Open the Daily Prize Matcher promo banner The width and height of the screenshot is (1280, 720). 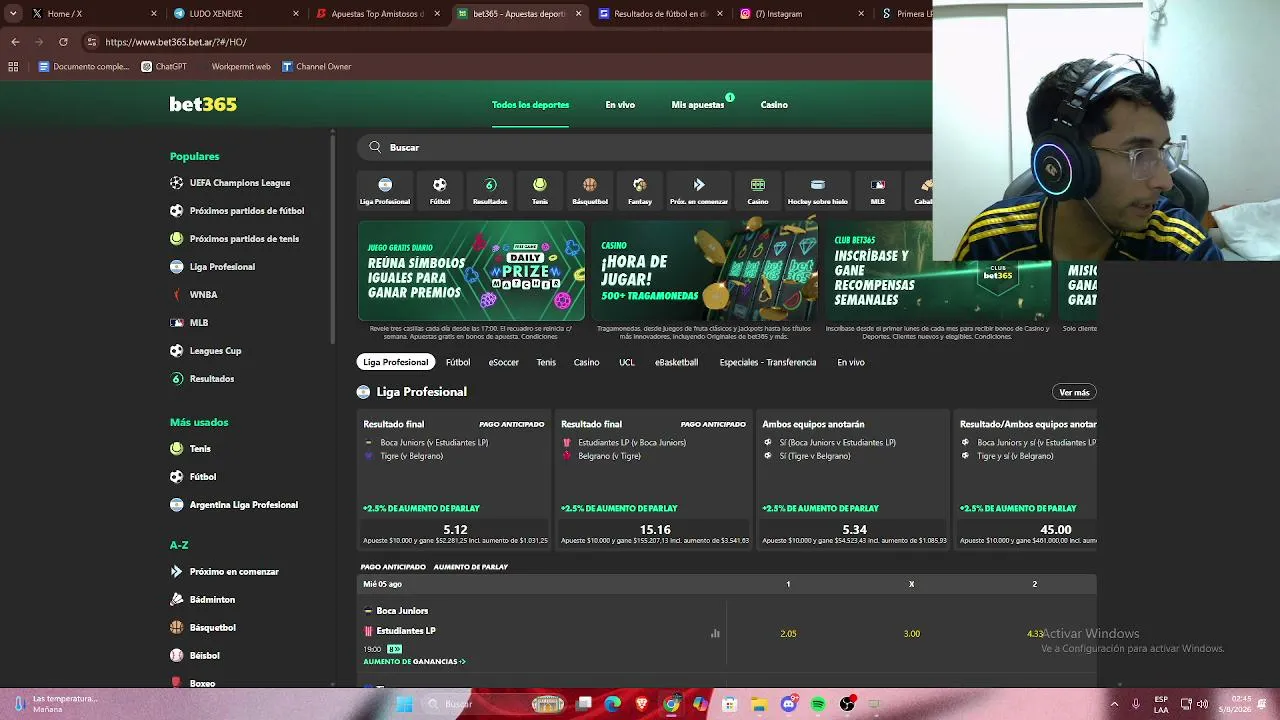point(471,271)
